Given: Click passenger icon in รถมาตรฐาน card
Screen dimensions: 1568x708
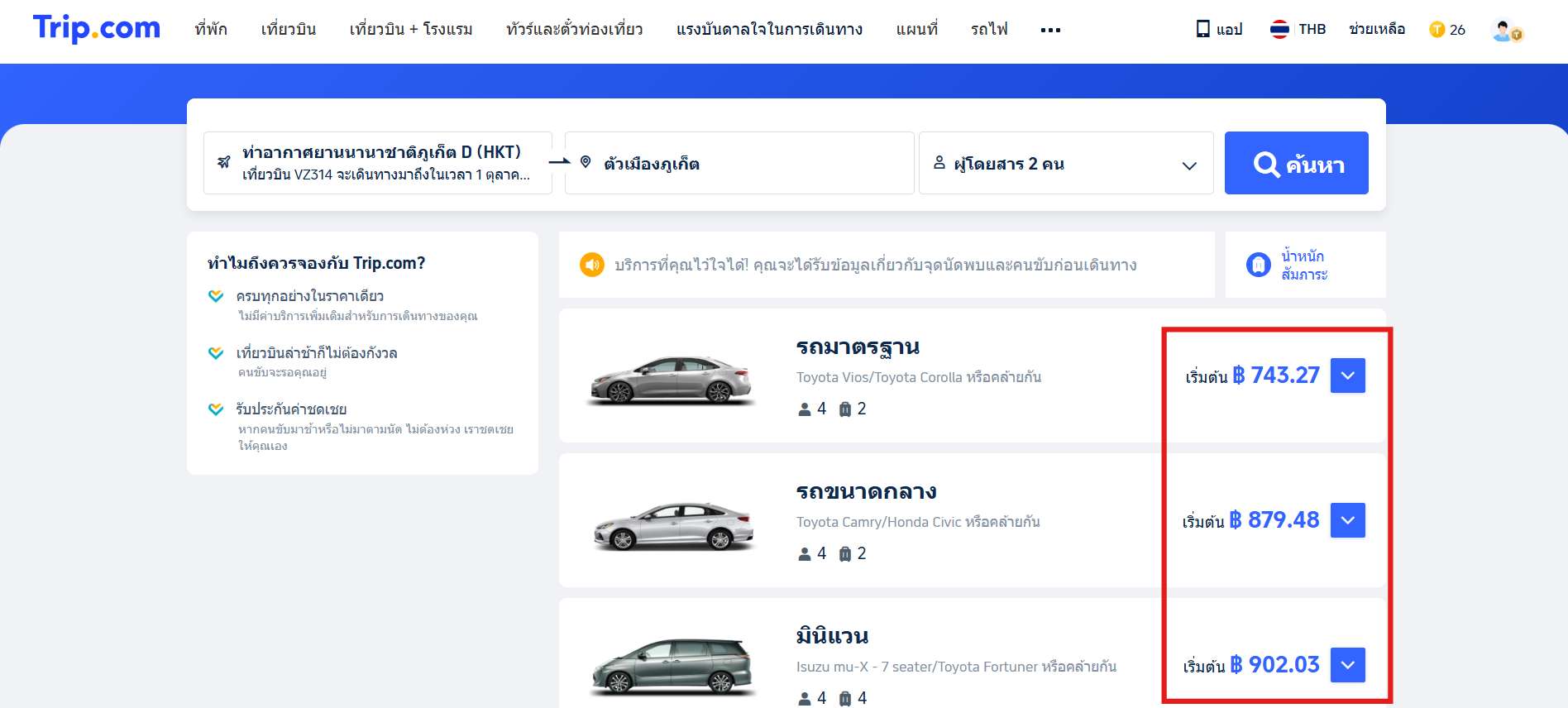Looking at the screenshot, I should (804, 409).
